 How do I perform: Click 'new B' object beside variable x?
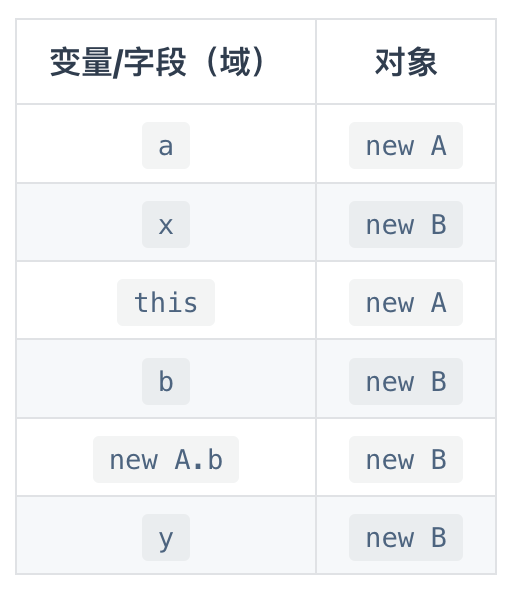click(406, 225)
